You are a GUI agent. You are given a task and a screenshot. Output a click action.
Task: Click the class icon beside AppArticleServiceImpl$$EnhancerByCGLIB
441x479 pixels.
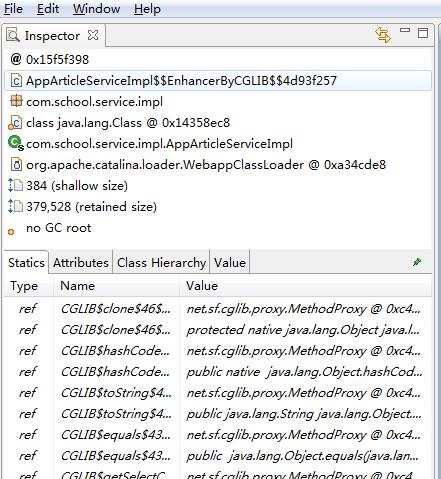[16, 81]
